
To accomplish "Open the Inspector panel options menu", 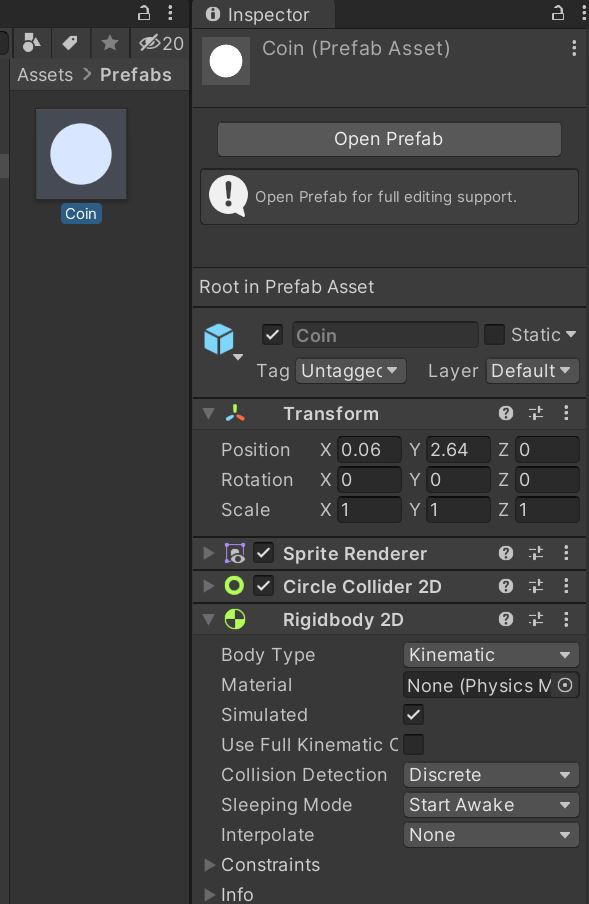I will pyautogui.click(x=584, y=13).
